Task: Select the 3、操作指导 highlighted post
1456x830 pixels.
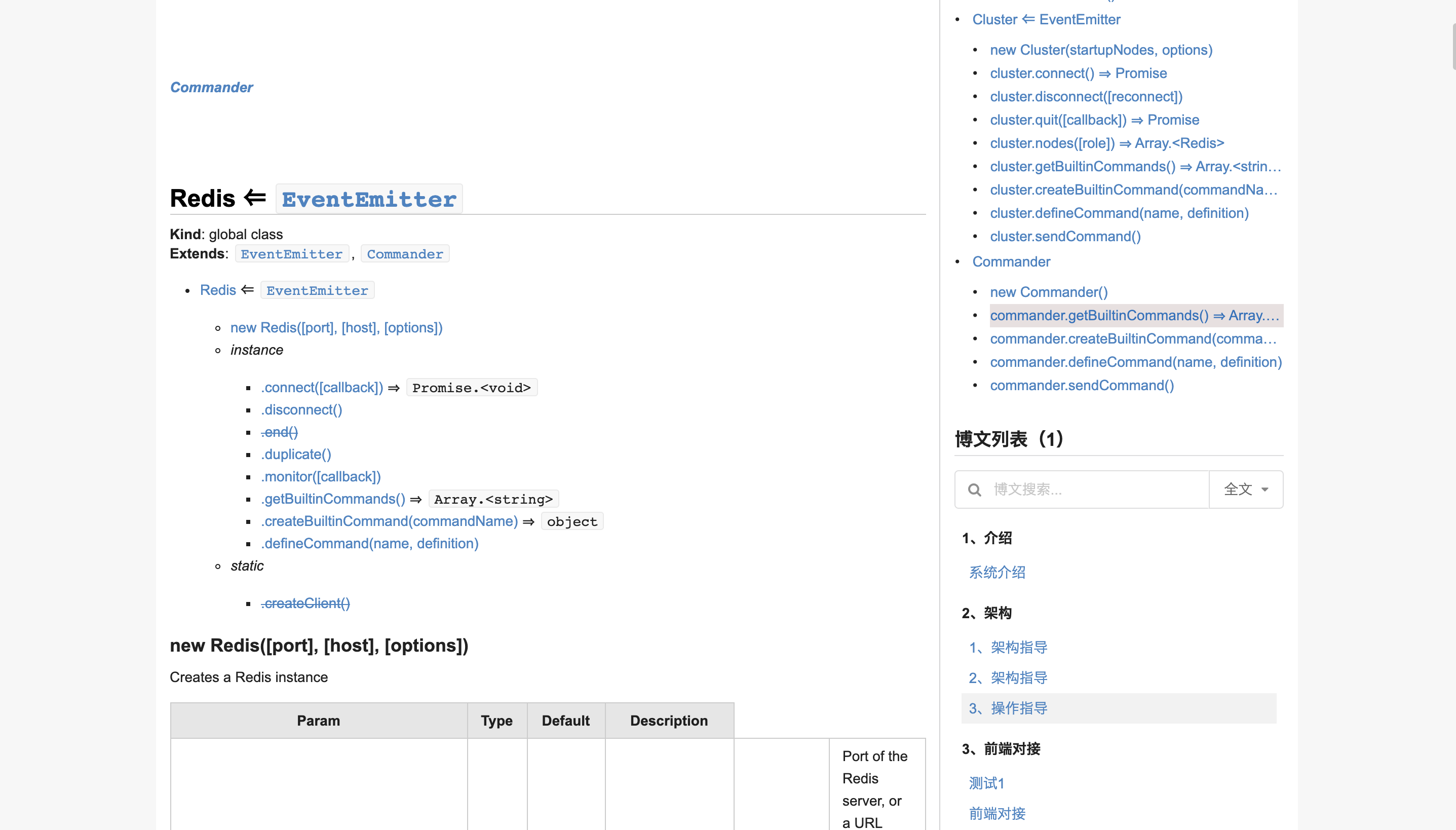Action: 1008,708
